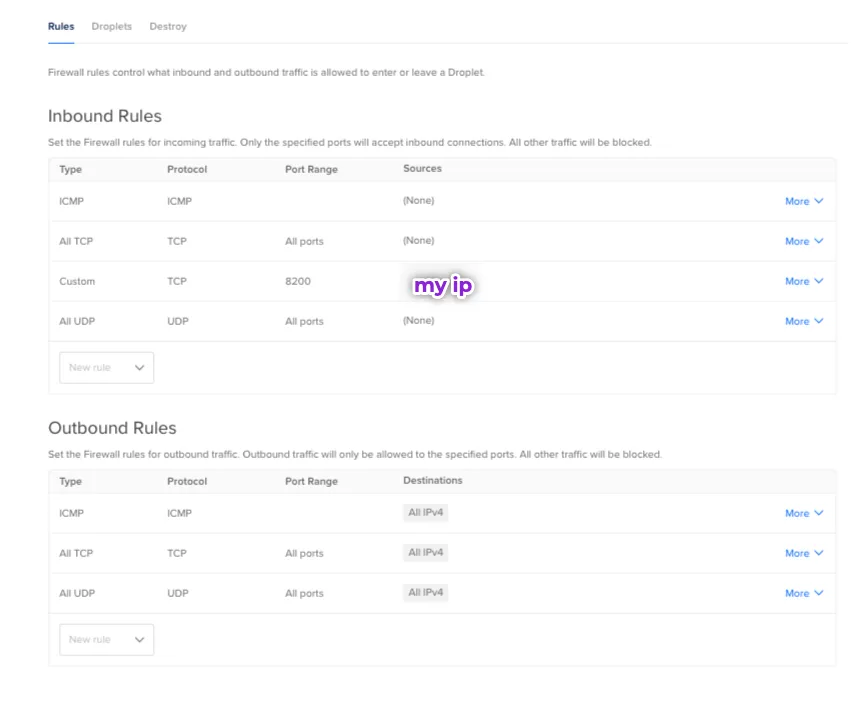Click All IPv4 tag on outbound ICMP rule
The width and height of the screenshot is (868, 702).
(426, 512)
